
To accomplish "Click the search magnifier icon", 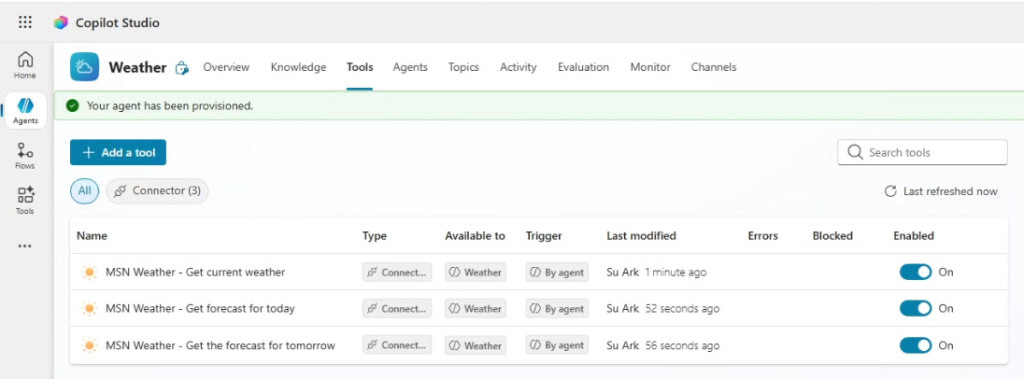I will pos(854,152).
